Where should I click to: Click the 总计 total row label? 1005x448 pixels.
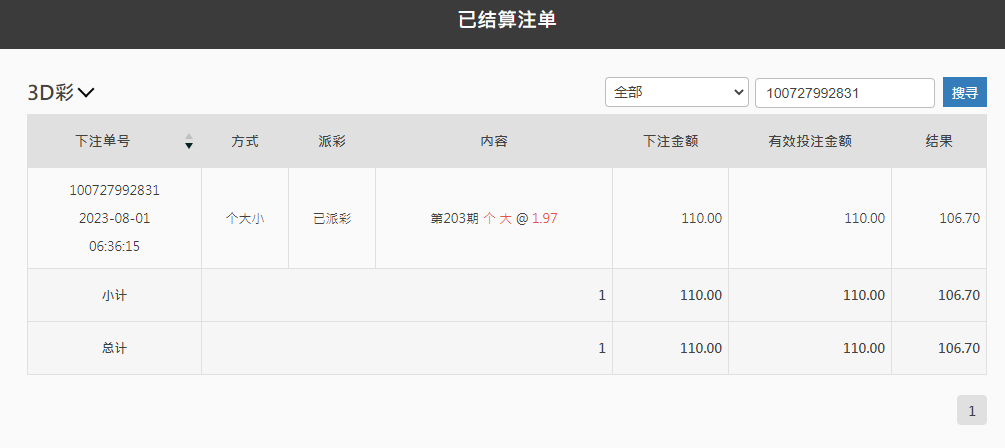click(x=114, y=348)
